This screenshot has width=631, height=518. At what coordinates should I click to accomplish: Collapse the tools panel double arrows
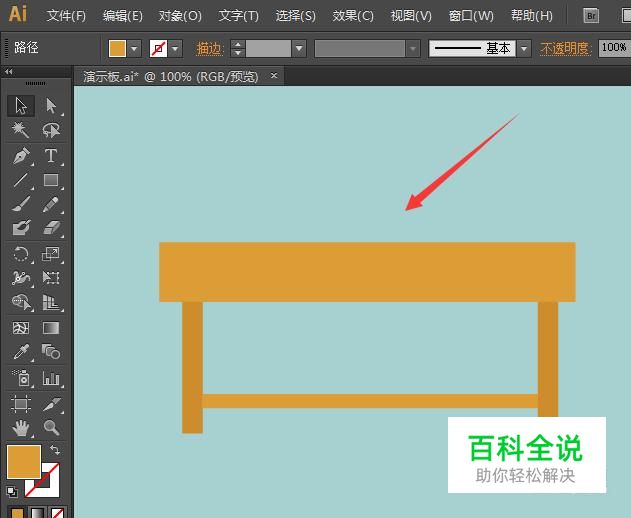coord(8,72)
